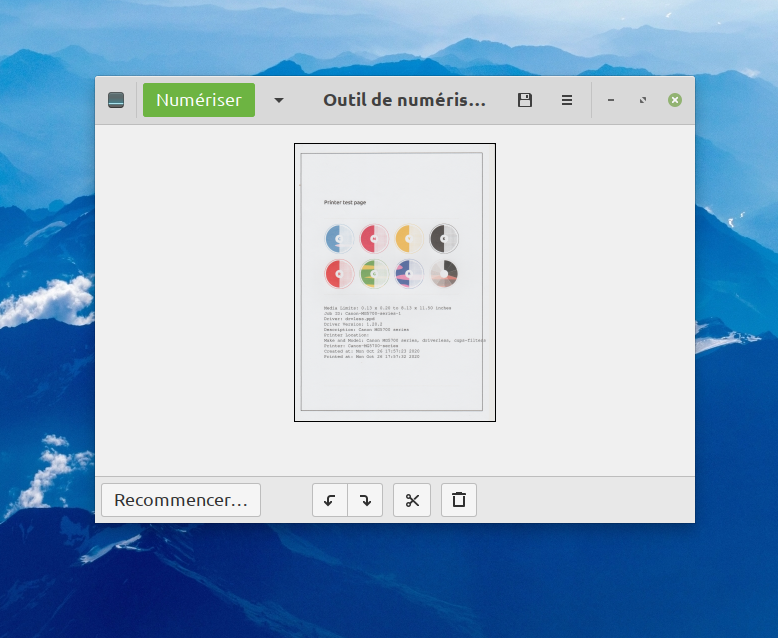
Task: Delete the scanned page with the trash icon
Action: click(459, 500)
